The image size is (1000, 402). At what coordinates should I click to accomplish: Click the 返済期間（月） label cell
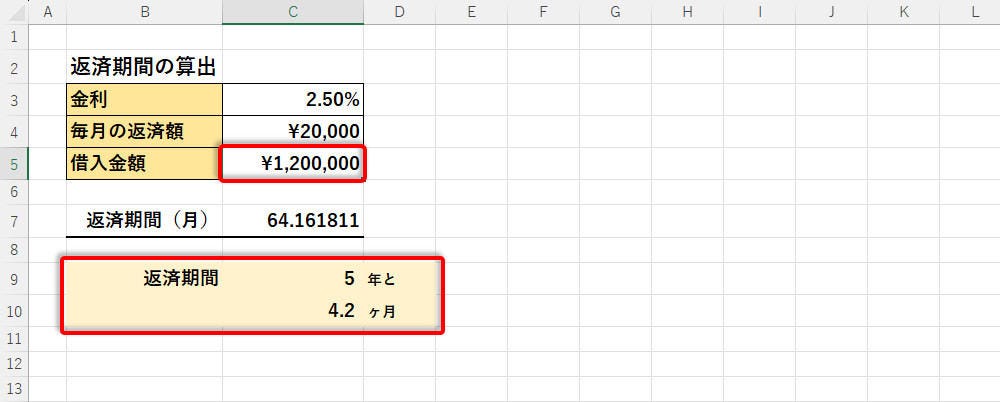click(x=144, y=220)
